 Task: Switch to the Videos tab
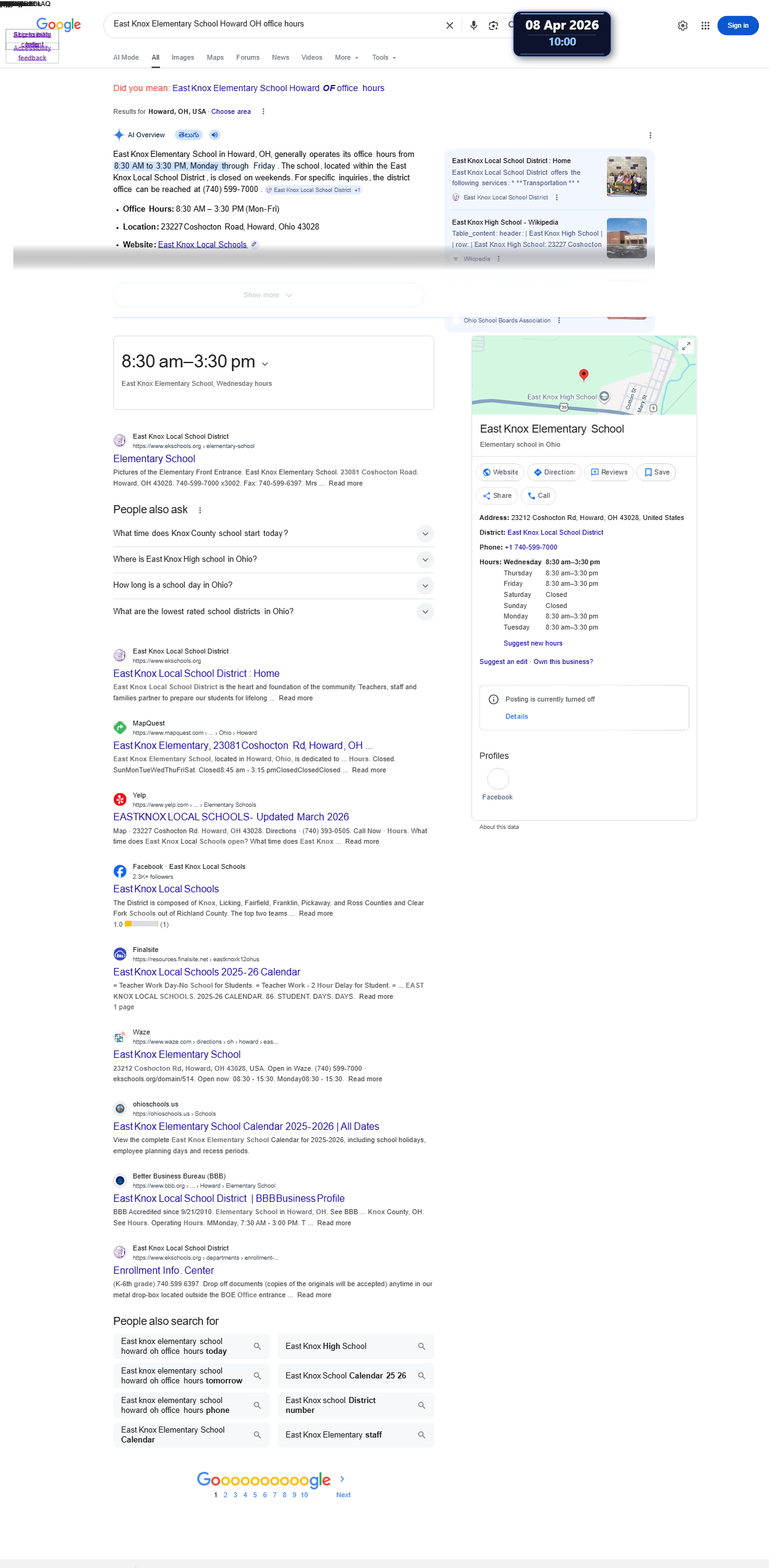pos(312,57)
